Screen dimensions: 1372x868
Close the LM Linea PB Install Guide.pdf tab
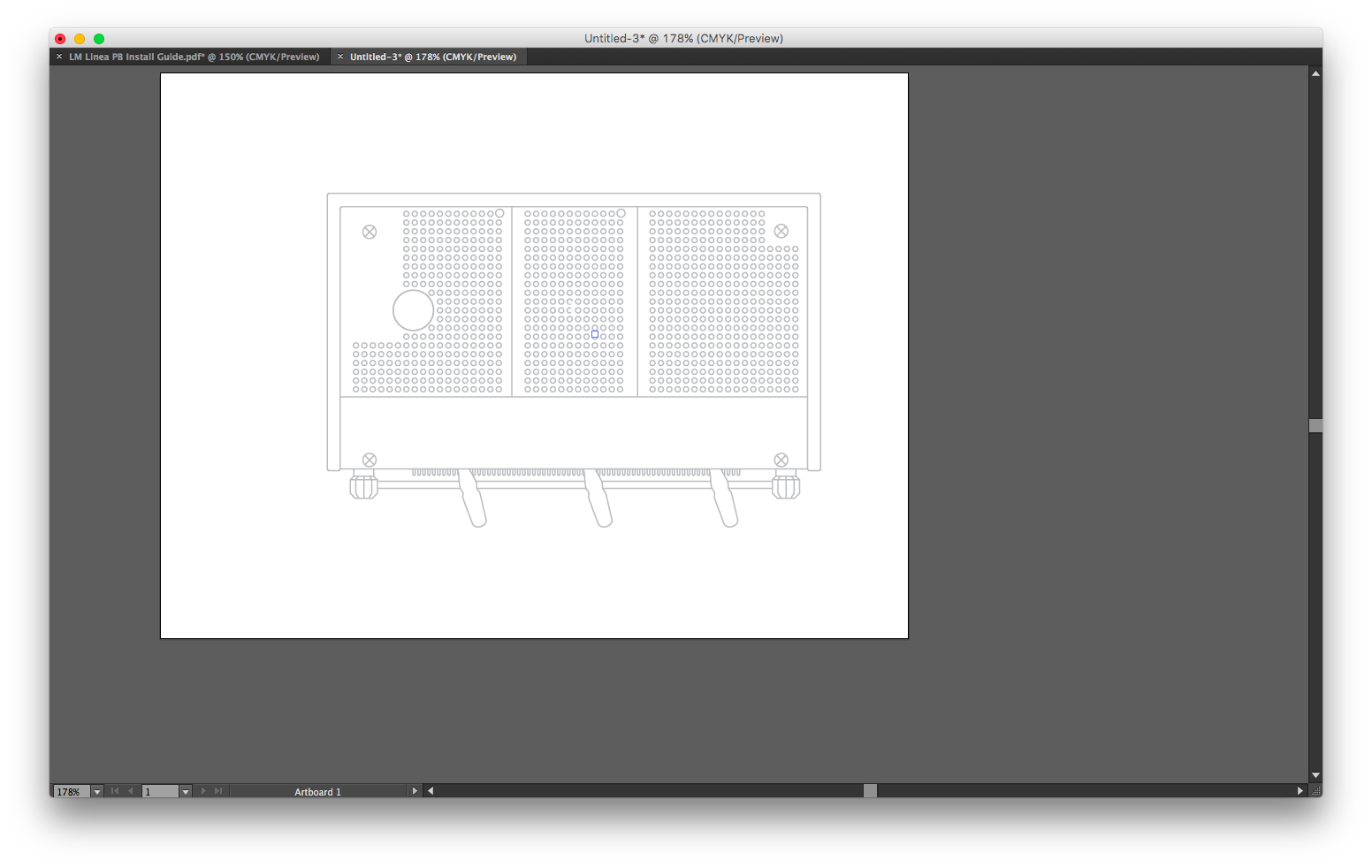tap(59, 57)
